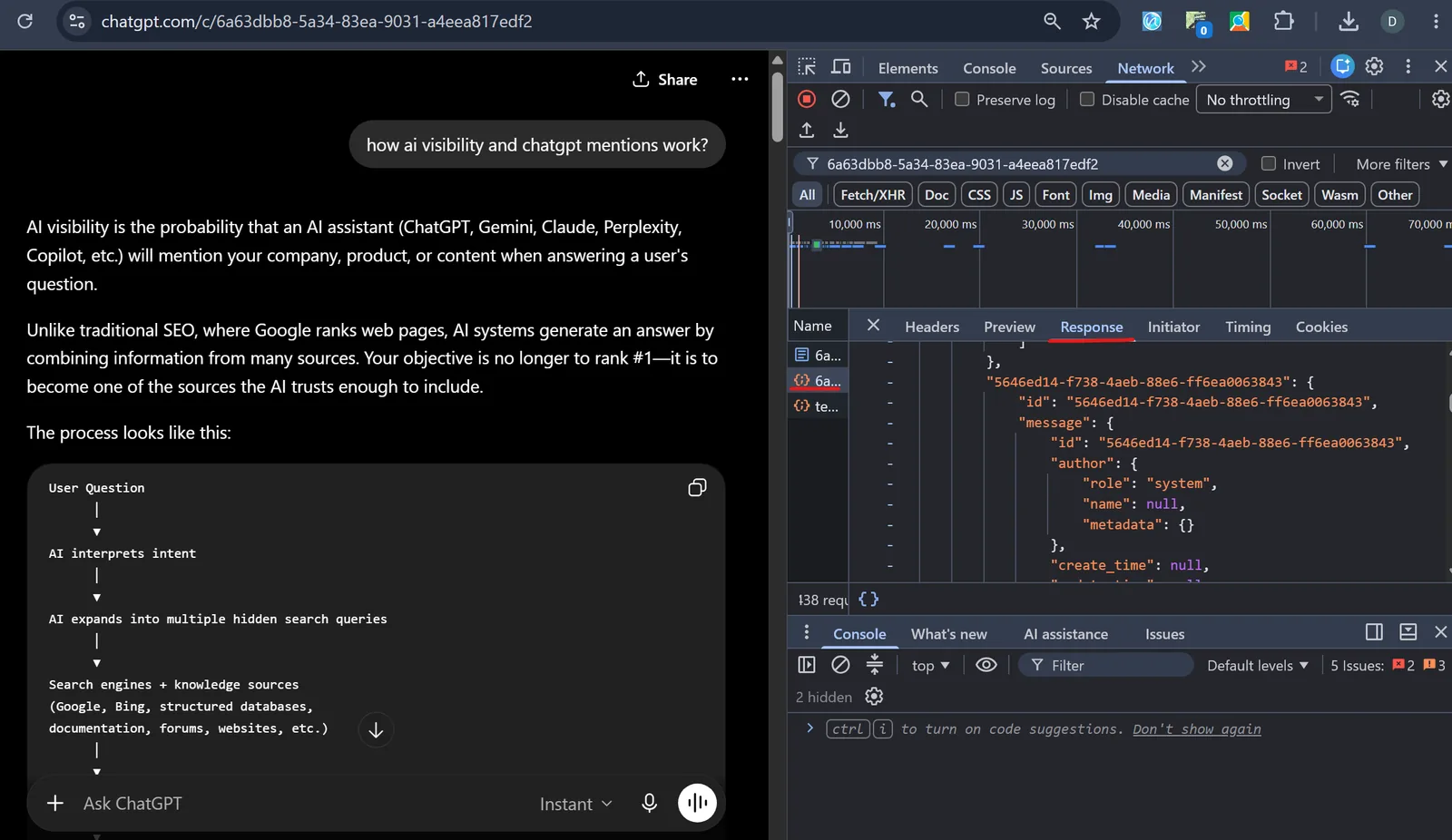Collapse the "message" JSON block
1452x840 pixels.
point(889,422)
